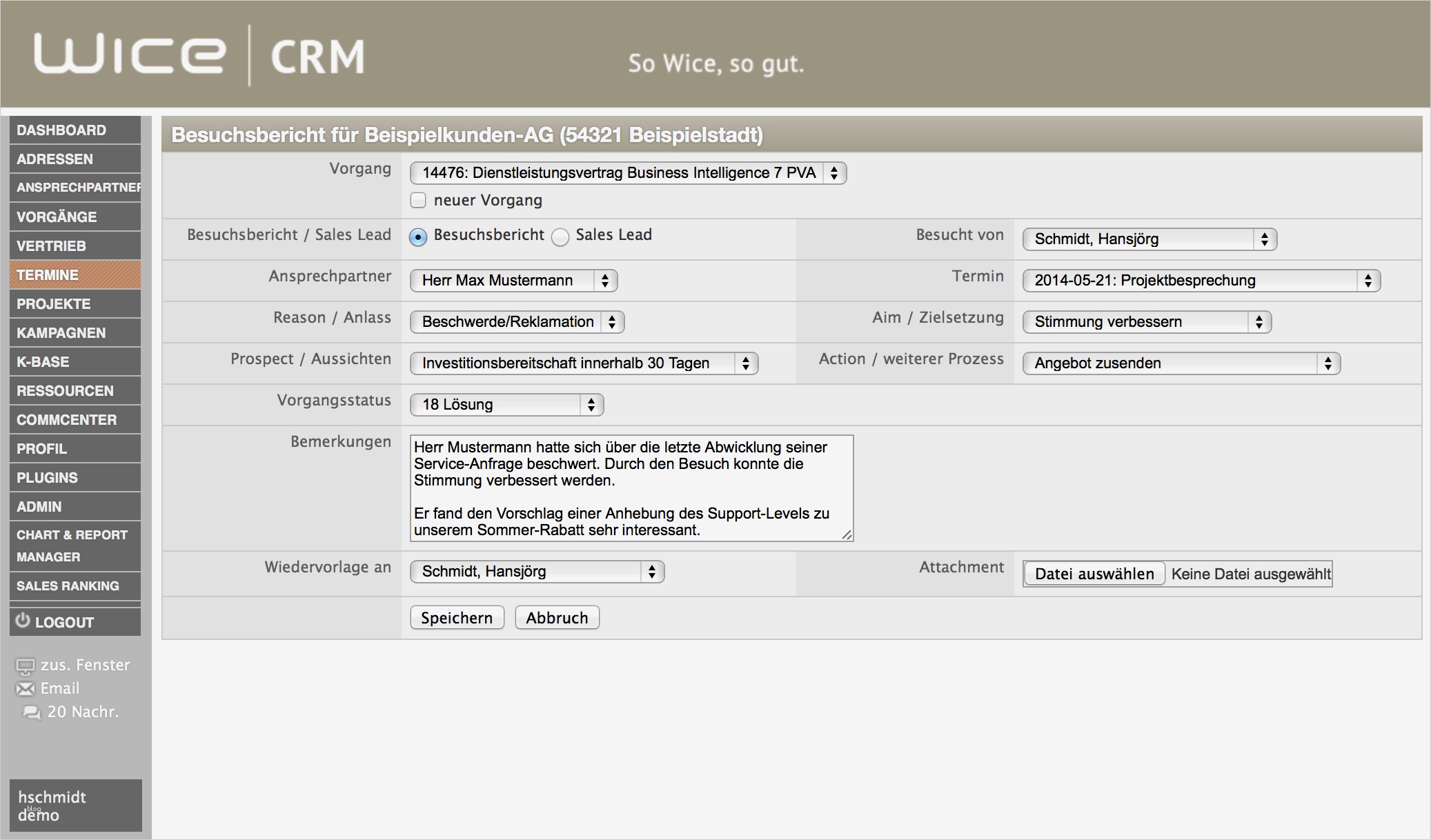Viewport: 1431px width, 840px height.
Task: Click the power icon next to Logout
Action: (x=23, y=621)
